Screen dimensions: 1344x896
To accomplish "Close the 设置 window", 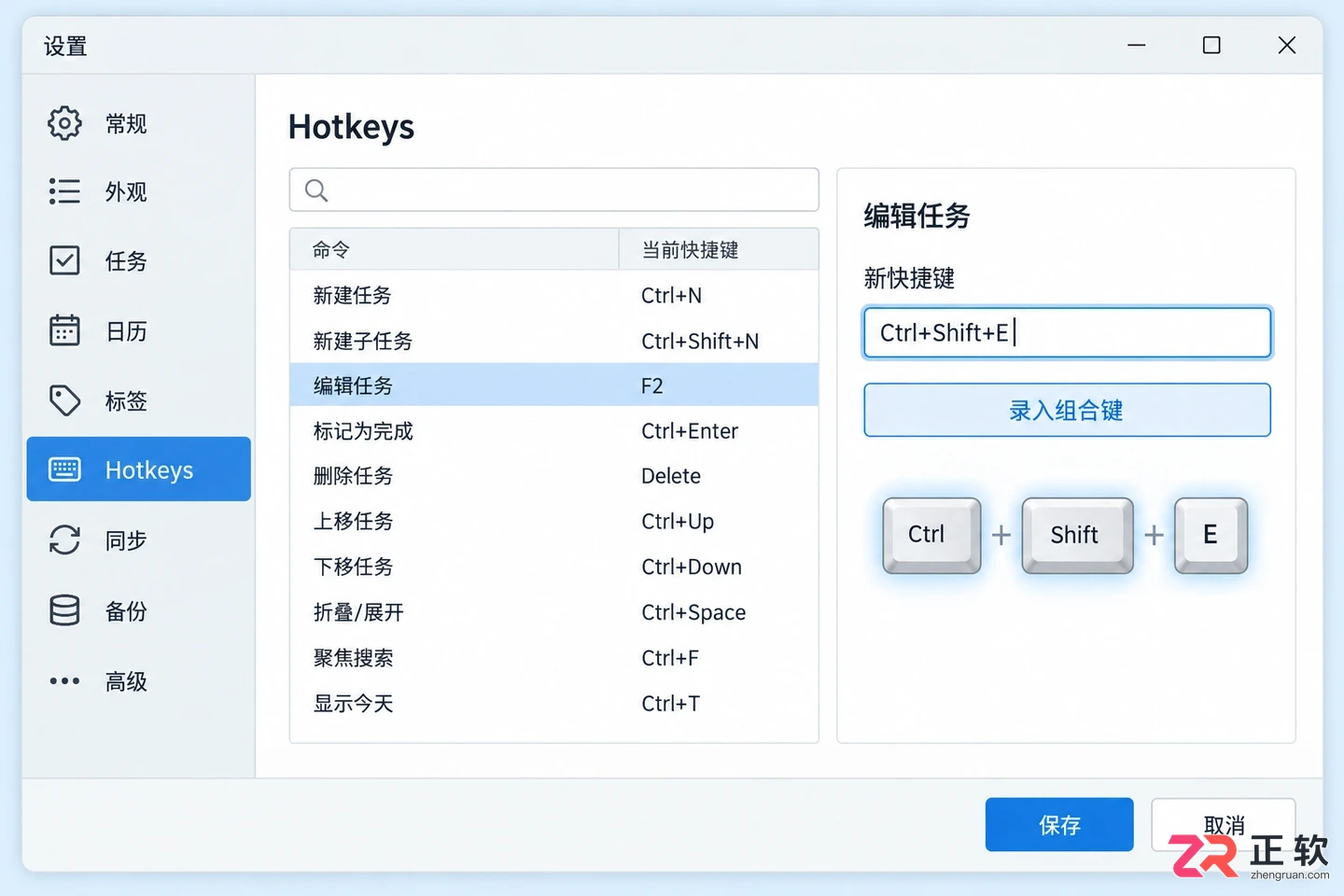I will pyautogui.click(x=1287, y=45).
